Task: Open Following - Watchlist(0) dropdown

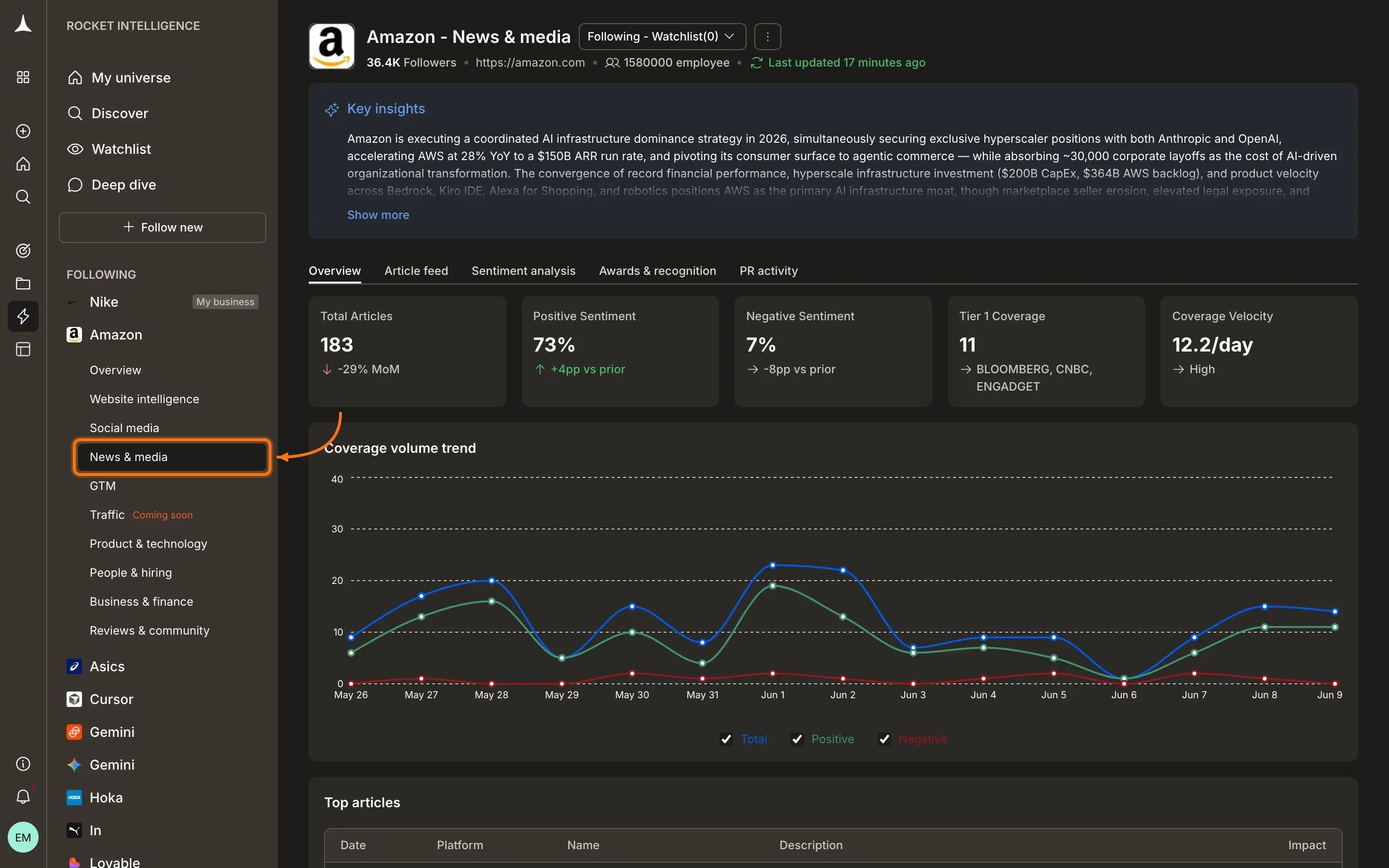Action: point(662,37)
